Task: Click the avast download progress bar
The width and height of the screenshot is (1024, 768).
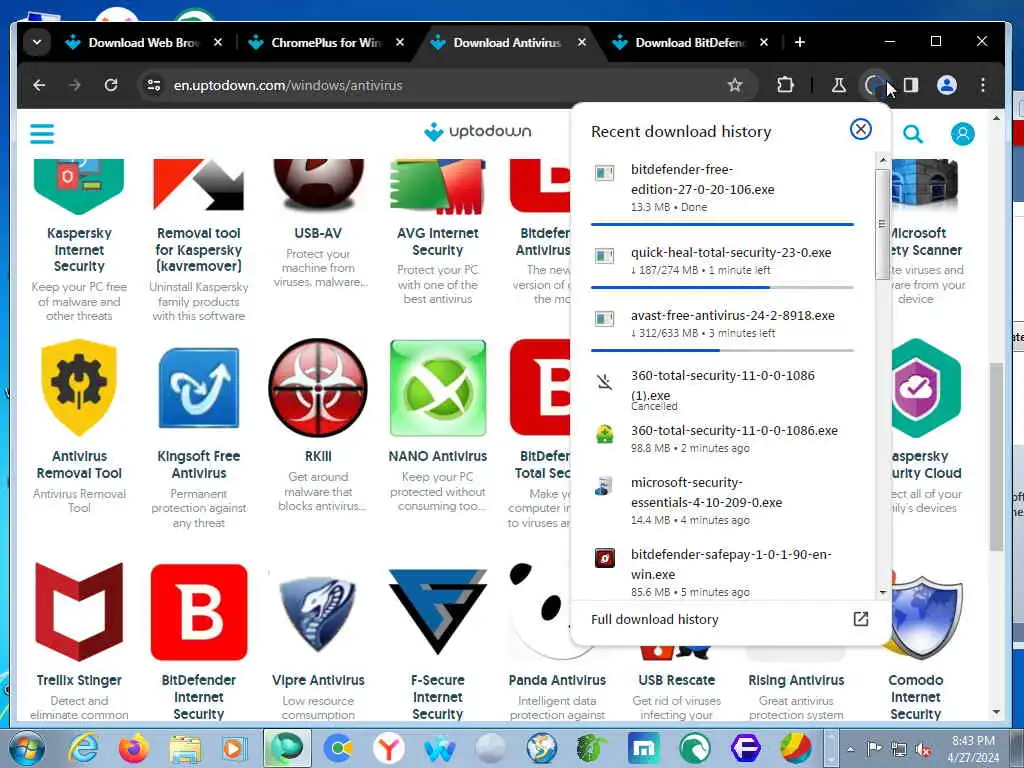Action: 722,351
